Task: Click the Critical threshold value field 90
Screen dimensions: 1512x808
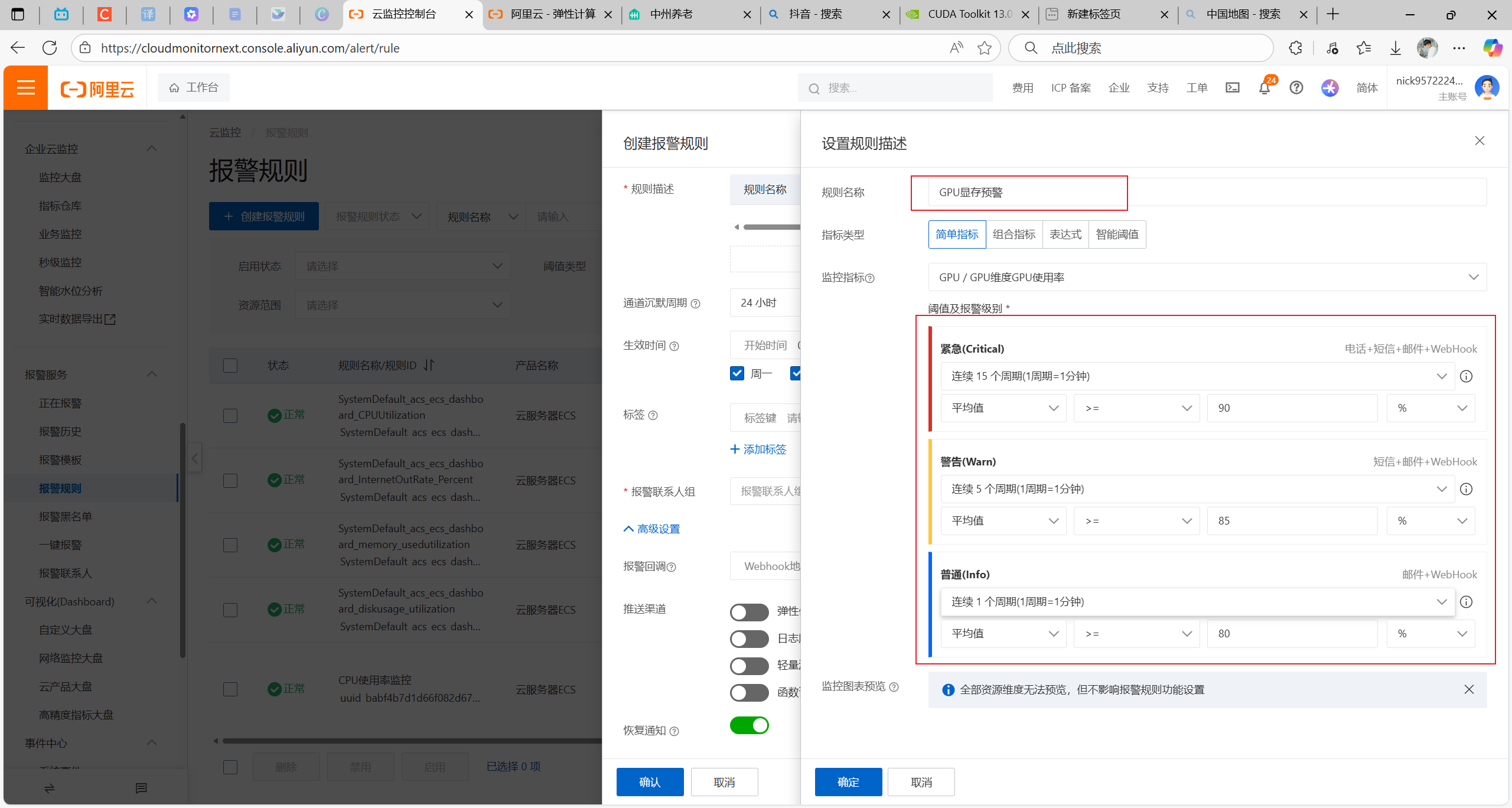Action: point(1292,408)
